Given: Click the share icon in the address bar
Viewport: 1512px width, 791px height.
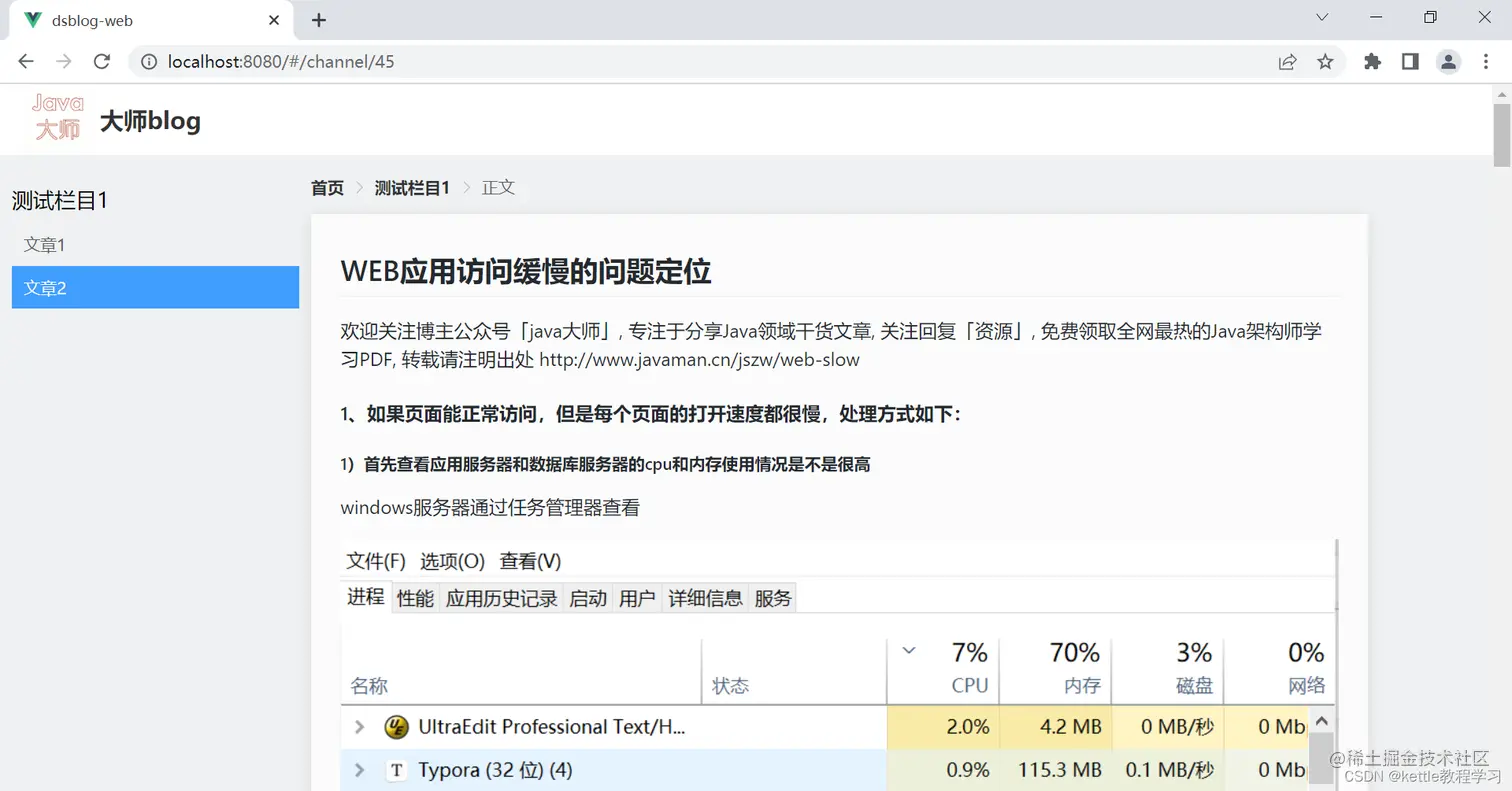Looking at the screenshot, I should [1287, 61].
